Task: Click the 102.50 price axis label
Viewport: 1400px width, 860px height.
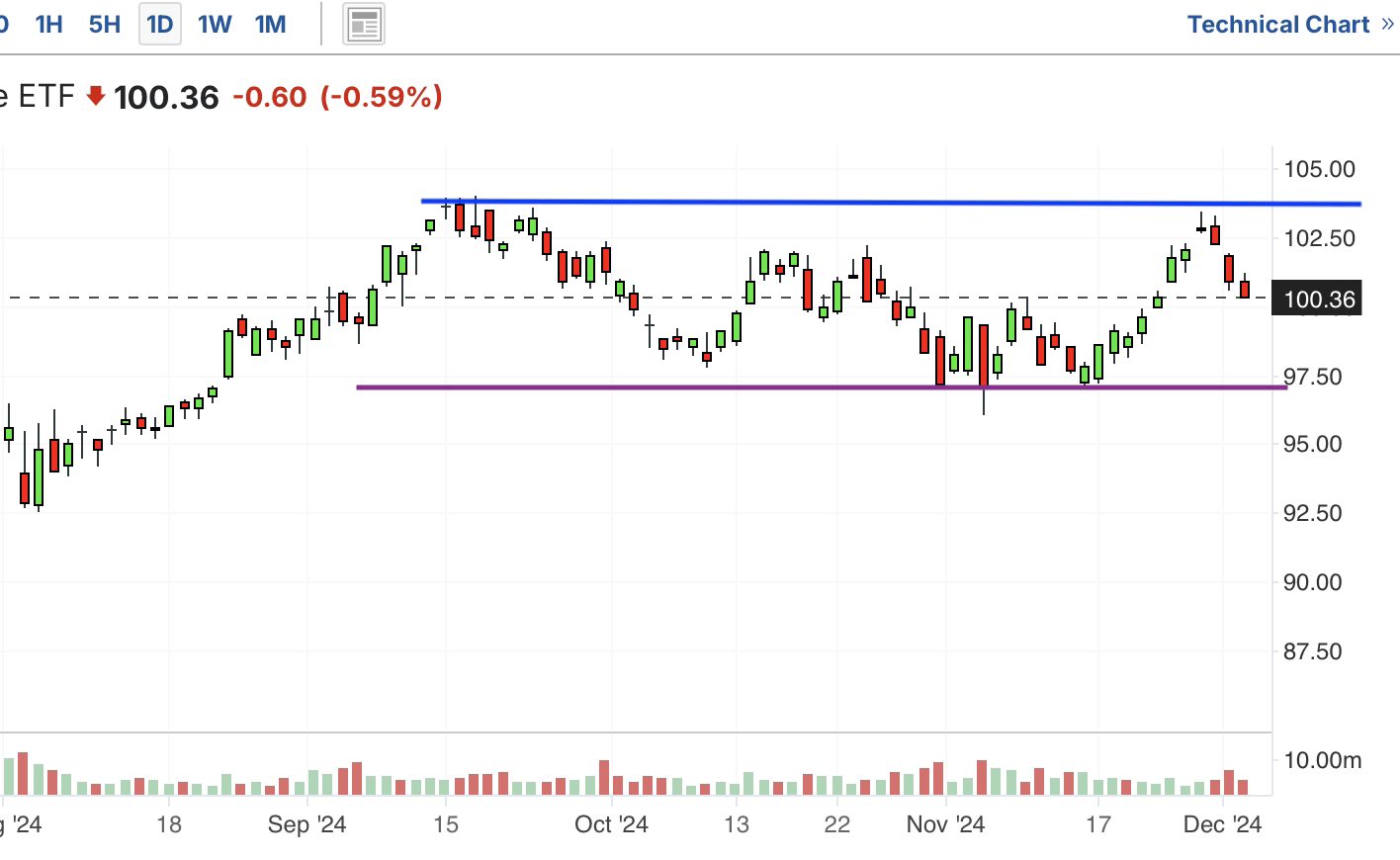Action: click(x=1319, y=238)
